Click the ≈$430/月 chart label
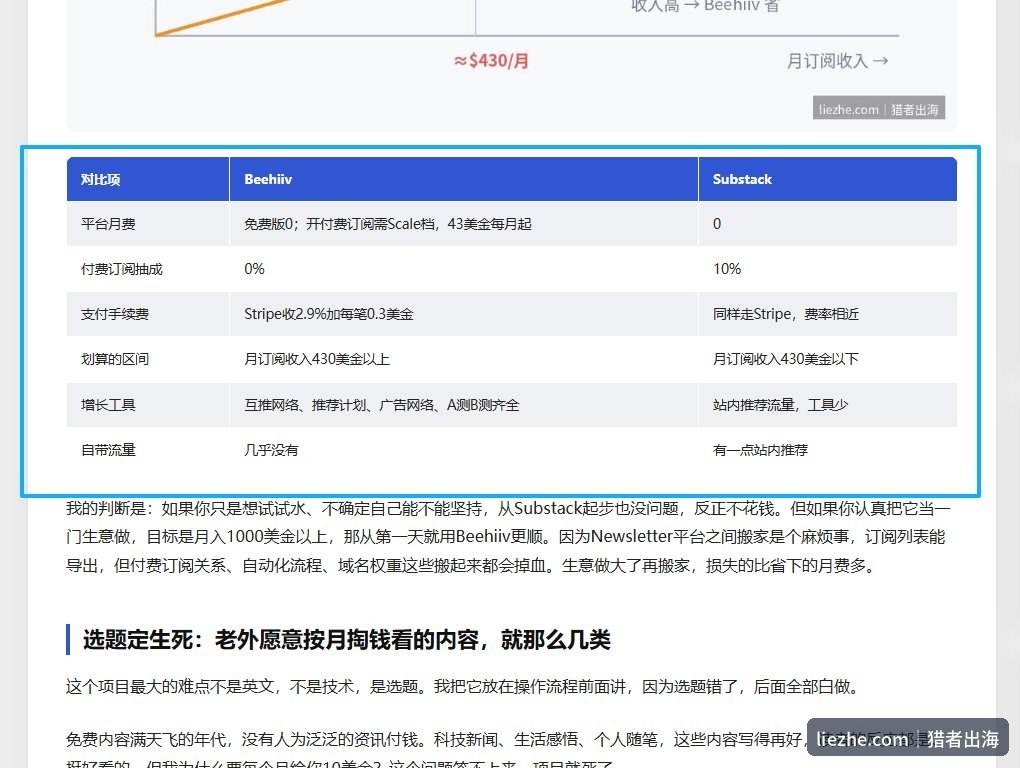The height and width of the screenshot is (768, 1020). (x=491, y=60)
